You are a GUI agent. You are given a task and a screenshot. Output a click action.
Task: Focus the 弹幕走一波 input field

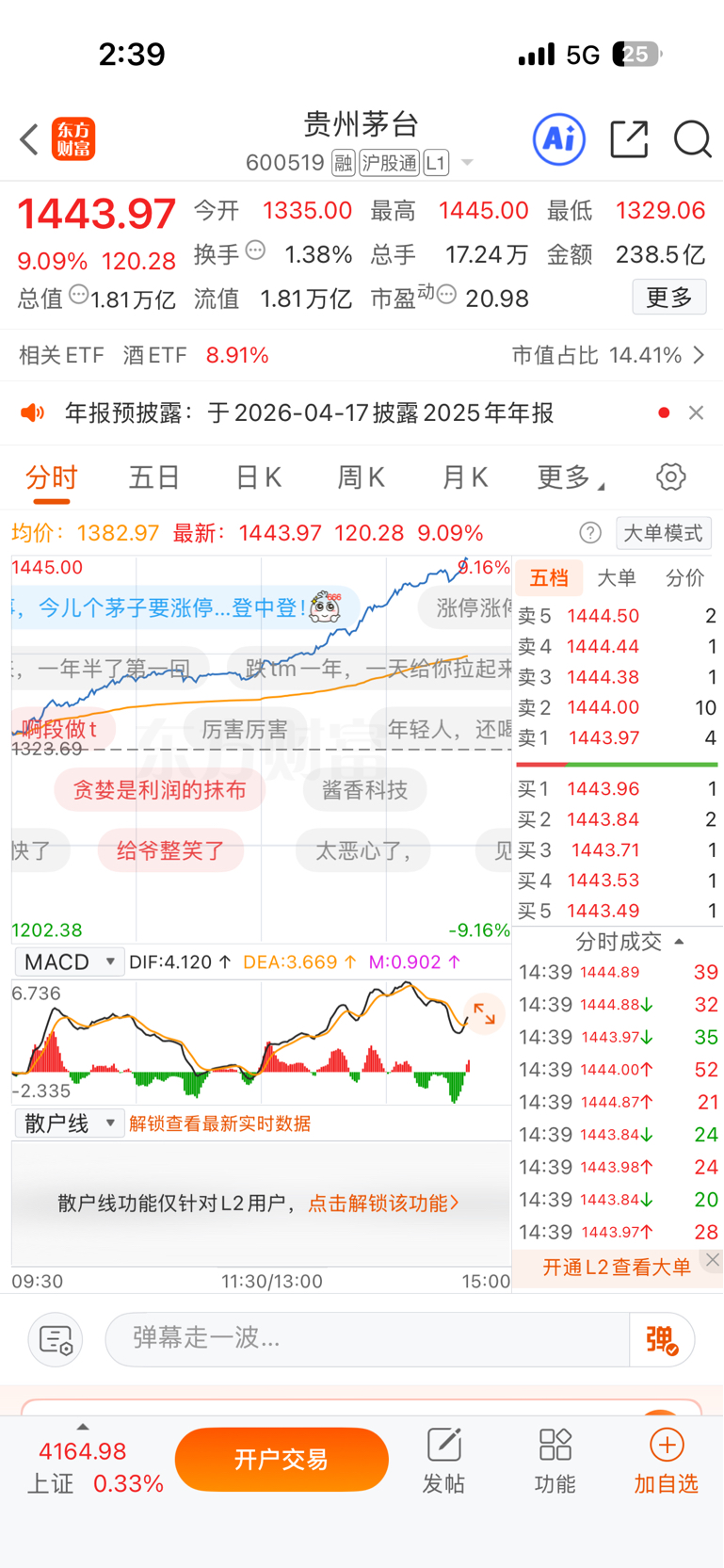point(367,1339)
